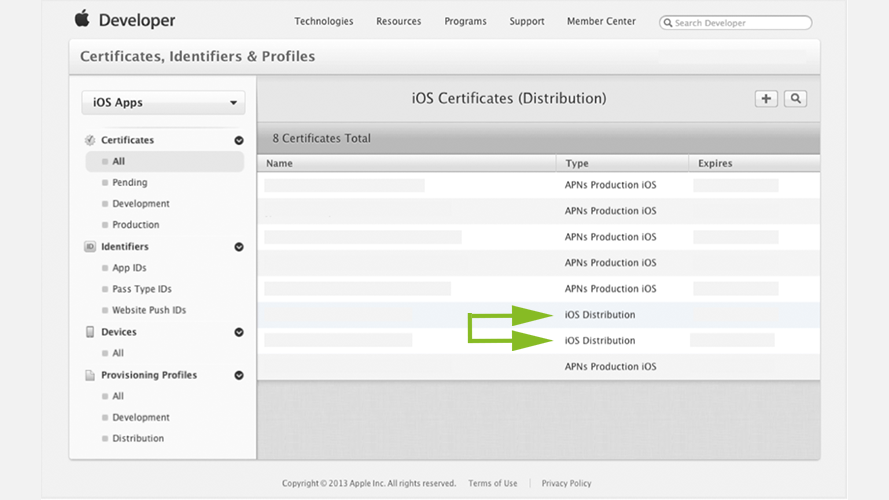This screenshot has height=500, width=889.
Task: Click the Provisioning Profiles document icon
Action: (x=90, y=375)
